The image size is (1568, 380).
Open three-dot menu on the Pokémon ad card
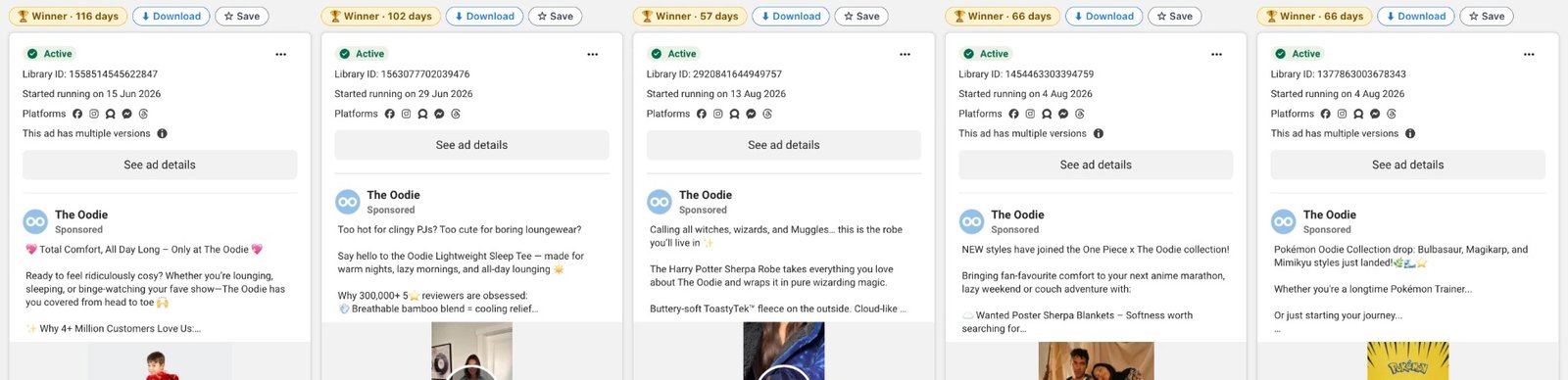1528,54
